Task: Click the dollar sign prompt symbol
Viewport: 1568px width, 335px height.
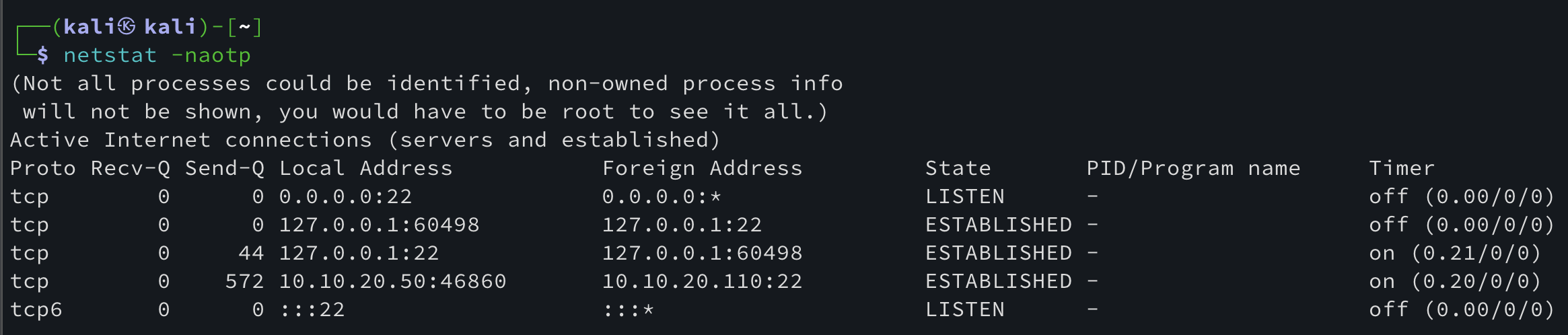Action: pos(43,55)
